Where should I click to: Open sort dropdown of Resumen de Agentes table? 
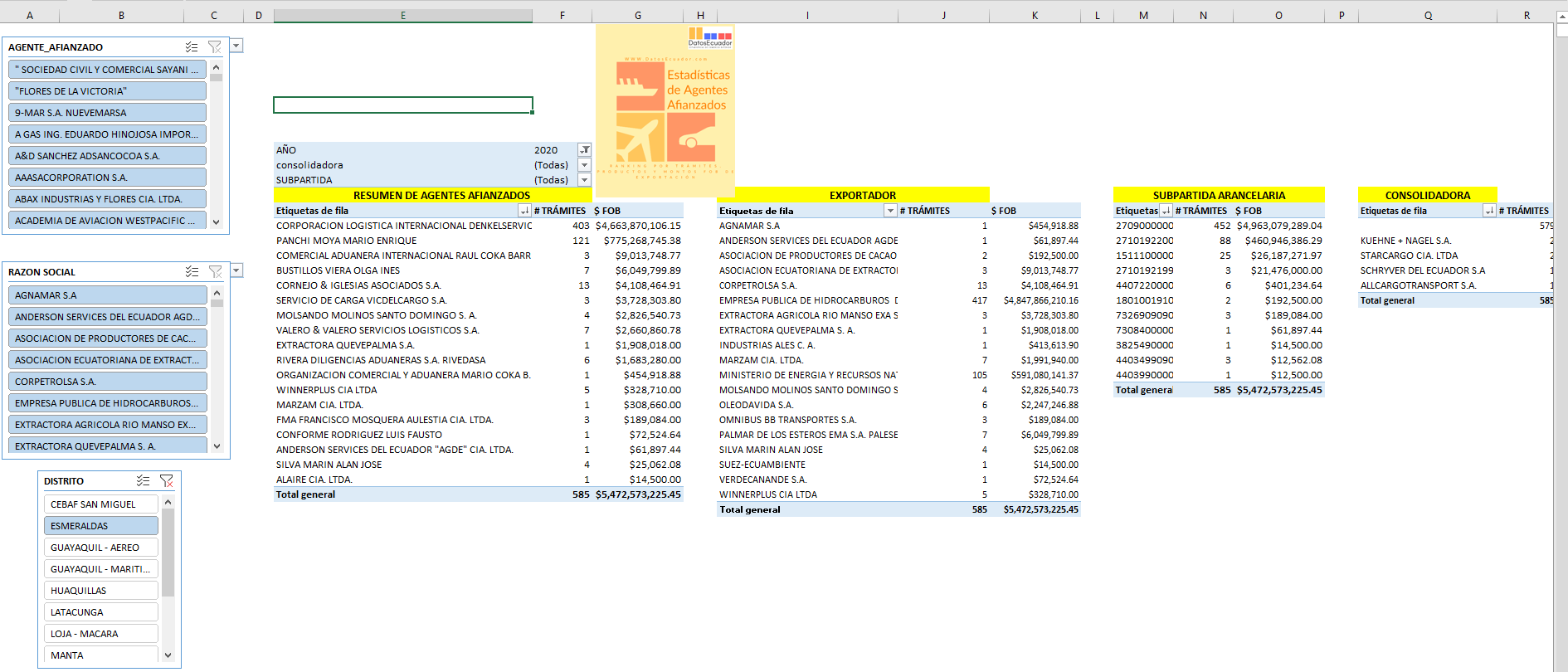click(524, 211)
